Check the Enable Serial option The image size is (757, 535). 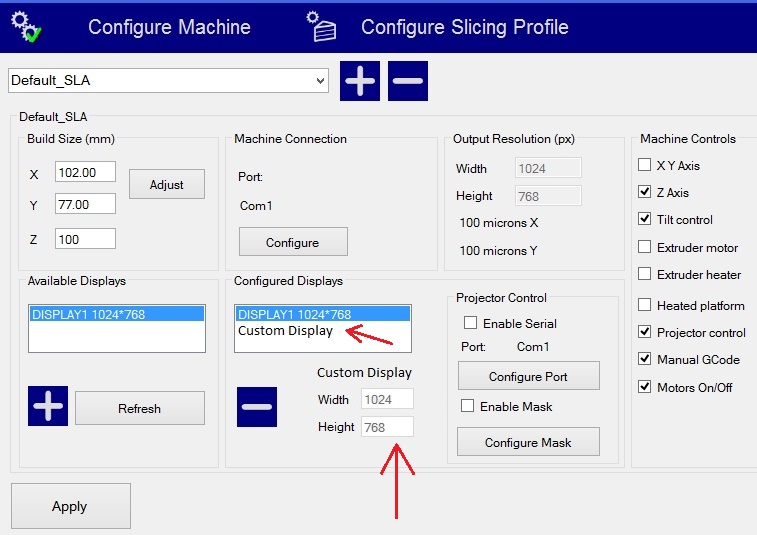[x=470, y=323]
